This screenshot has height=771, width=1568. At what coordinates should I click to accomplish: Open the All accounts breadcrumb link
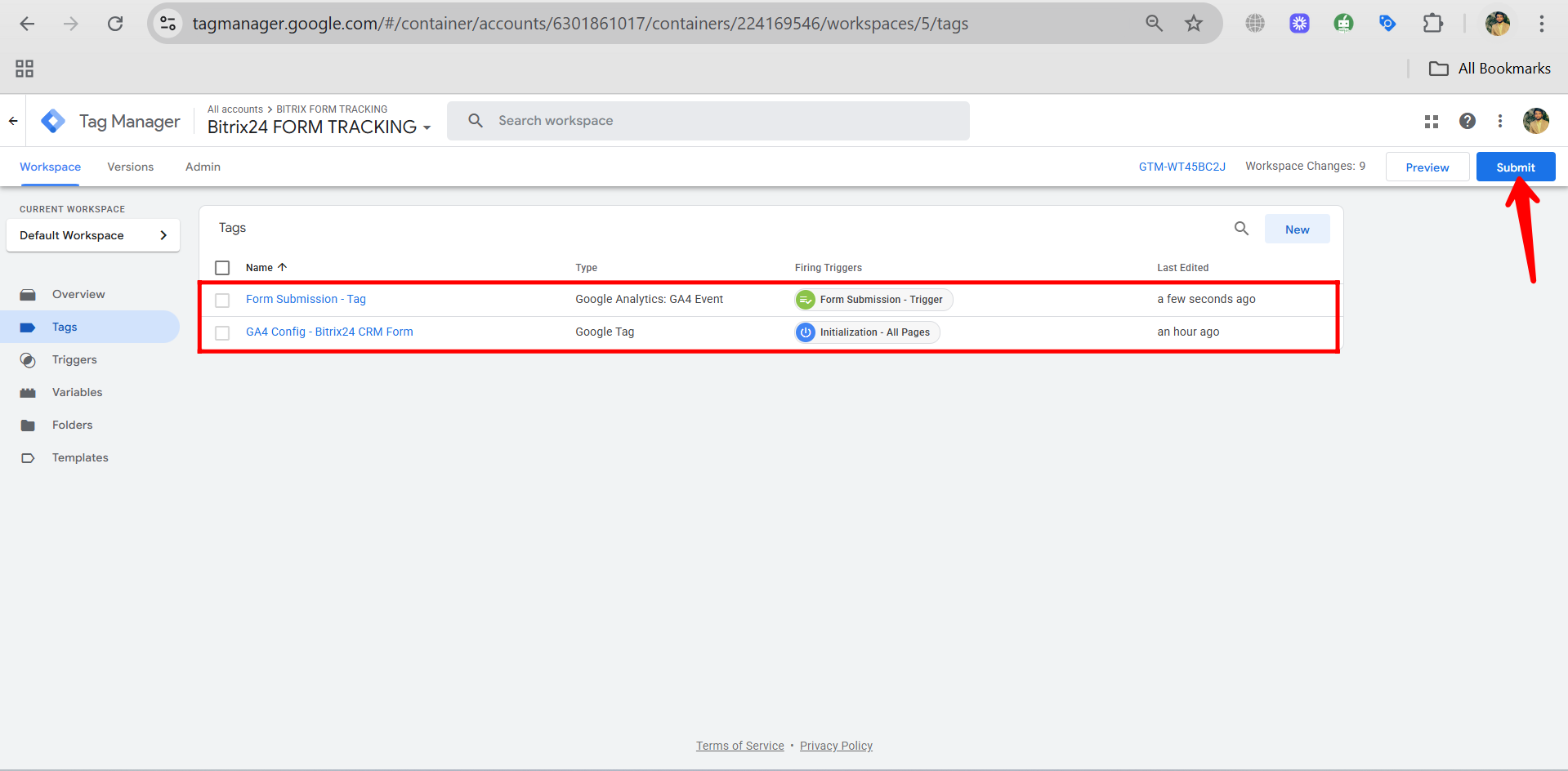pos(235,109)
